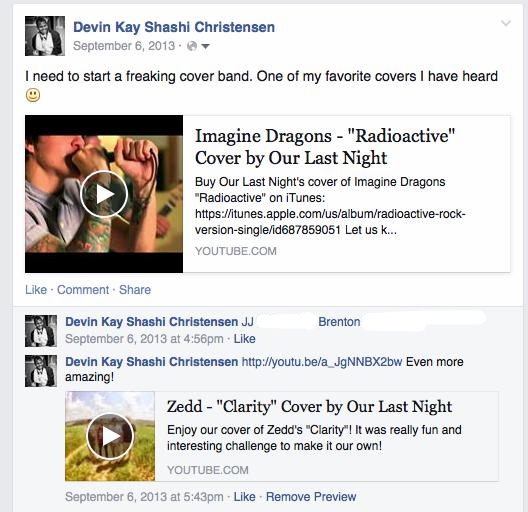Like the 4:56pm comment
The width and height of the screenshot is (528, 512).
point(245,339)
